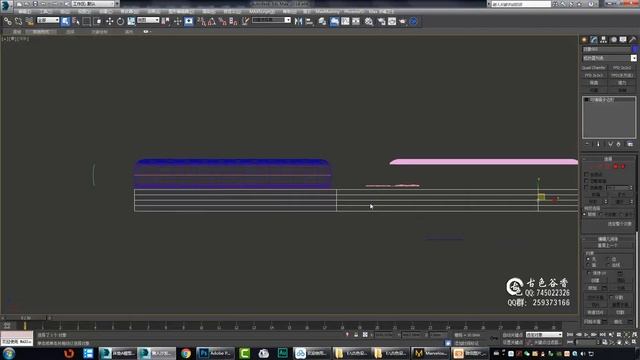Select Element sub-object level icon

point(623,166)
